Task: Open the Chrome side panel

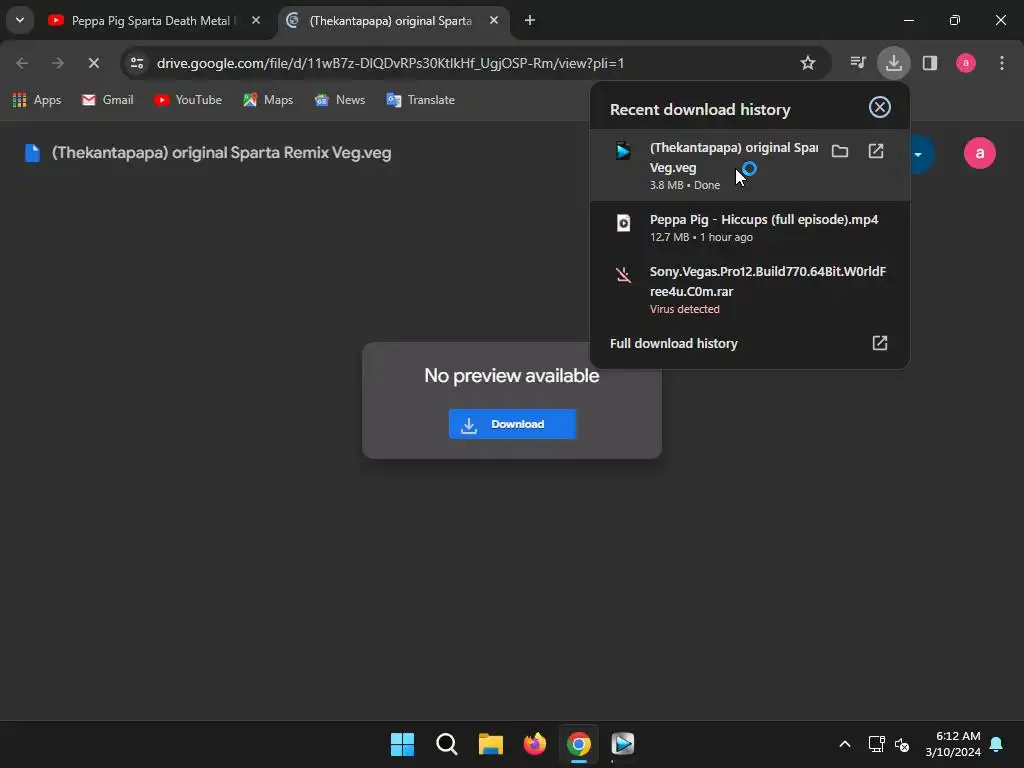Action: (930, 63)
